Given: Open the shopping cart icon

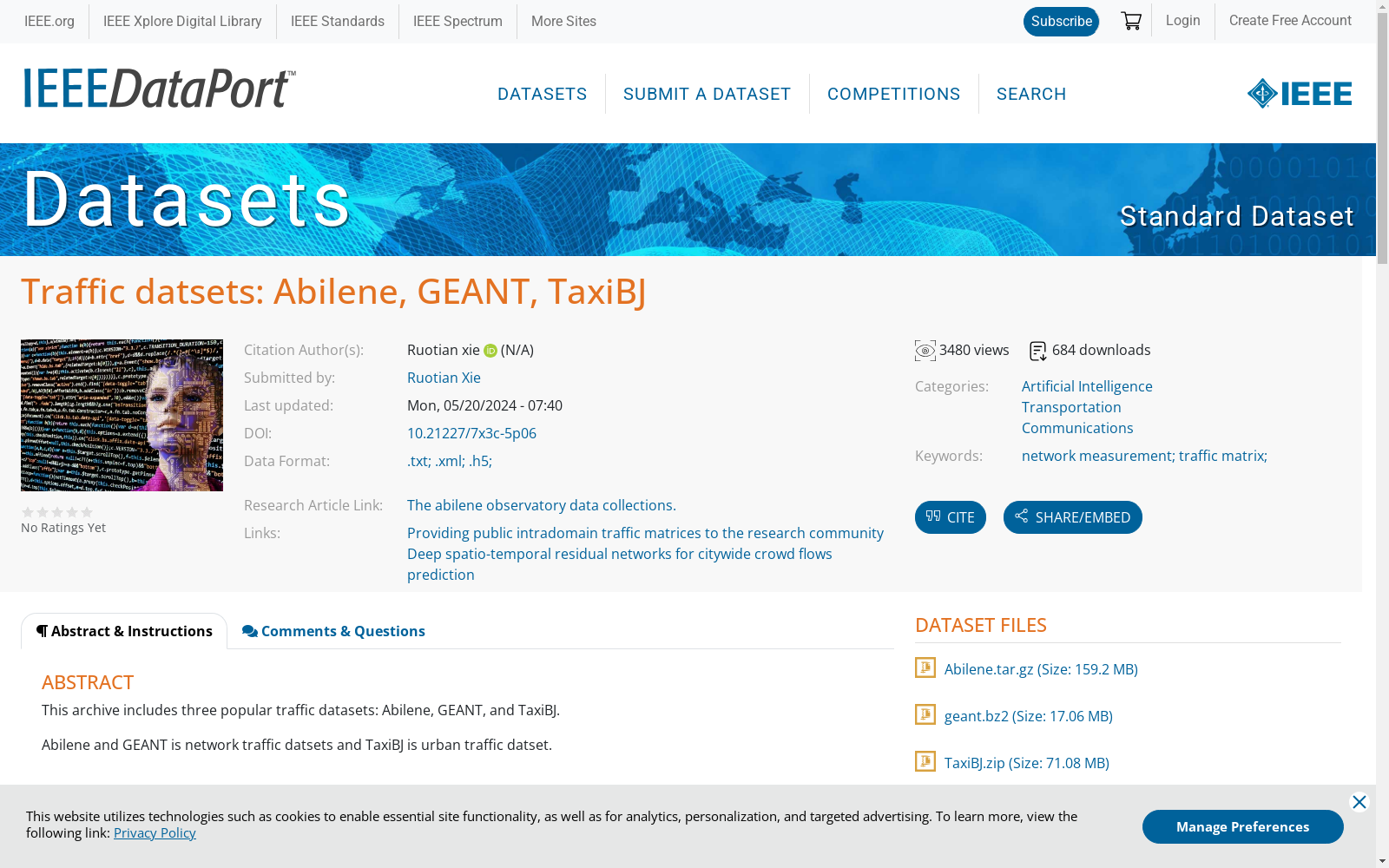Looking at the screenshot, I should [x=1130, y=21].
